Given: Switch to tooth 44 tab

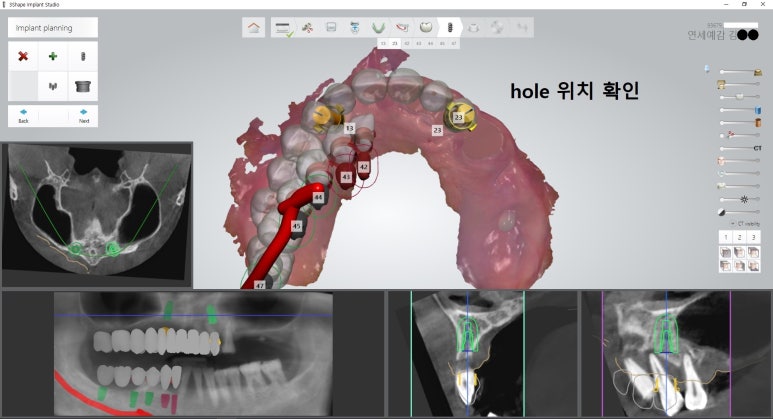Looking at the screenshot, I should [430, 43].
